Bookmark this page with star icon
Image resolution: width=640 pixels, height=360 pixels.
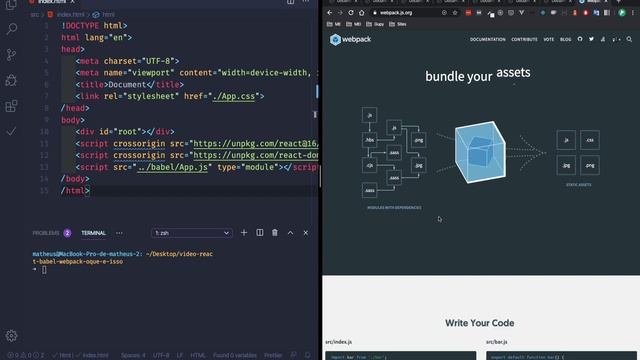[455, 13]
